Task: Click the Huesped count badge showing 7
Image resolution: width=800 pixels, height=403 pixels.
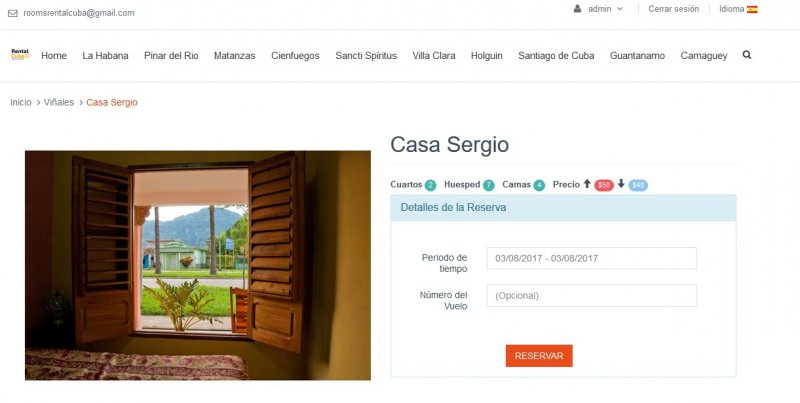Action: tap(489, 185)
